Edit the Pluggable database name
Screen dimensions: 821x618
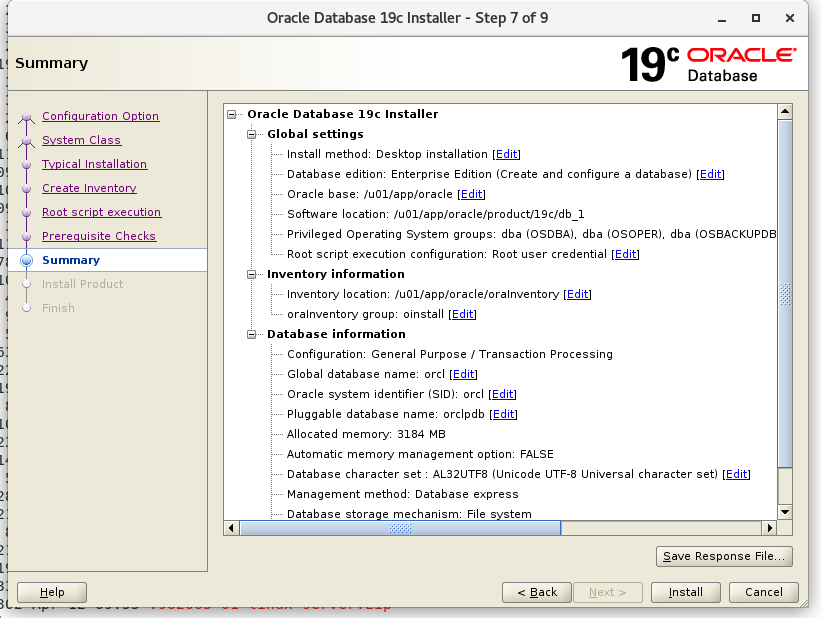[504, 414]
